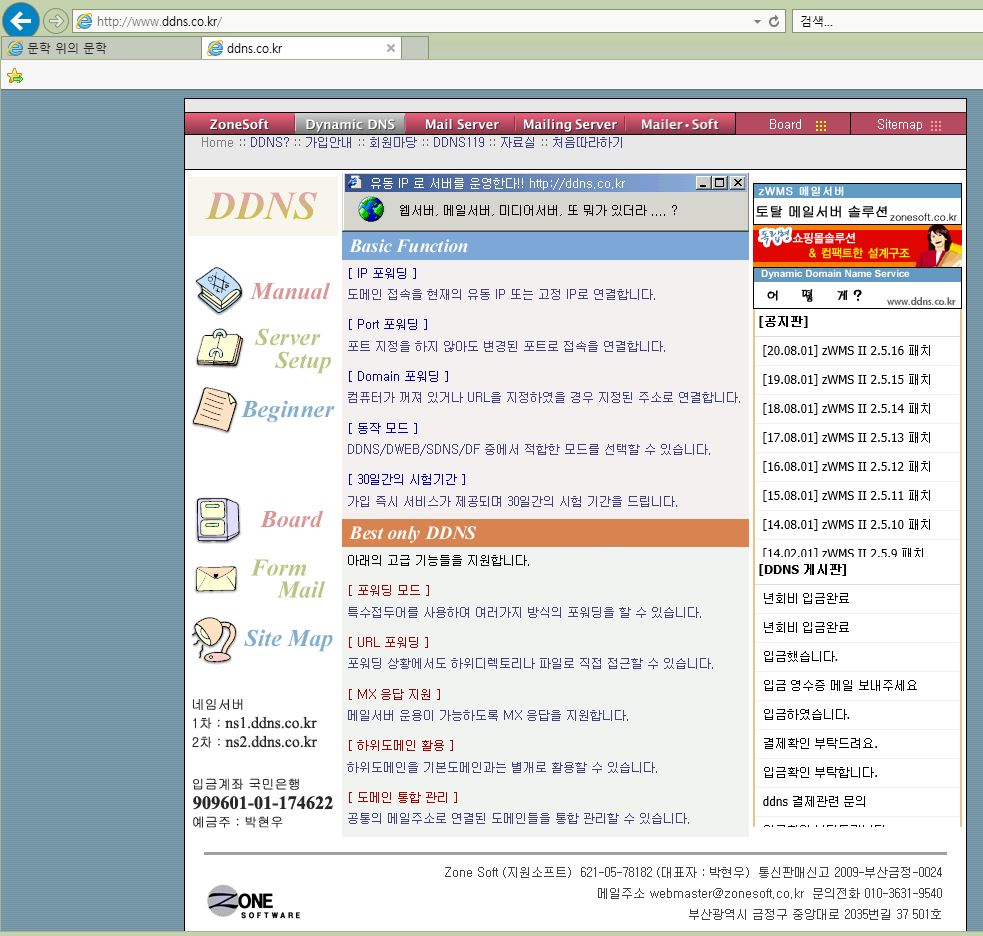Click the Beginner notepad icon
Image resolution: width=983 pixels, height=936 pixels.
[214, 409]
